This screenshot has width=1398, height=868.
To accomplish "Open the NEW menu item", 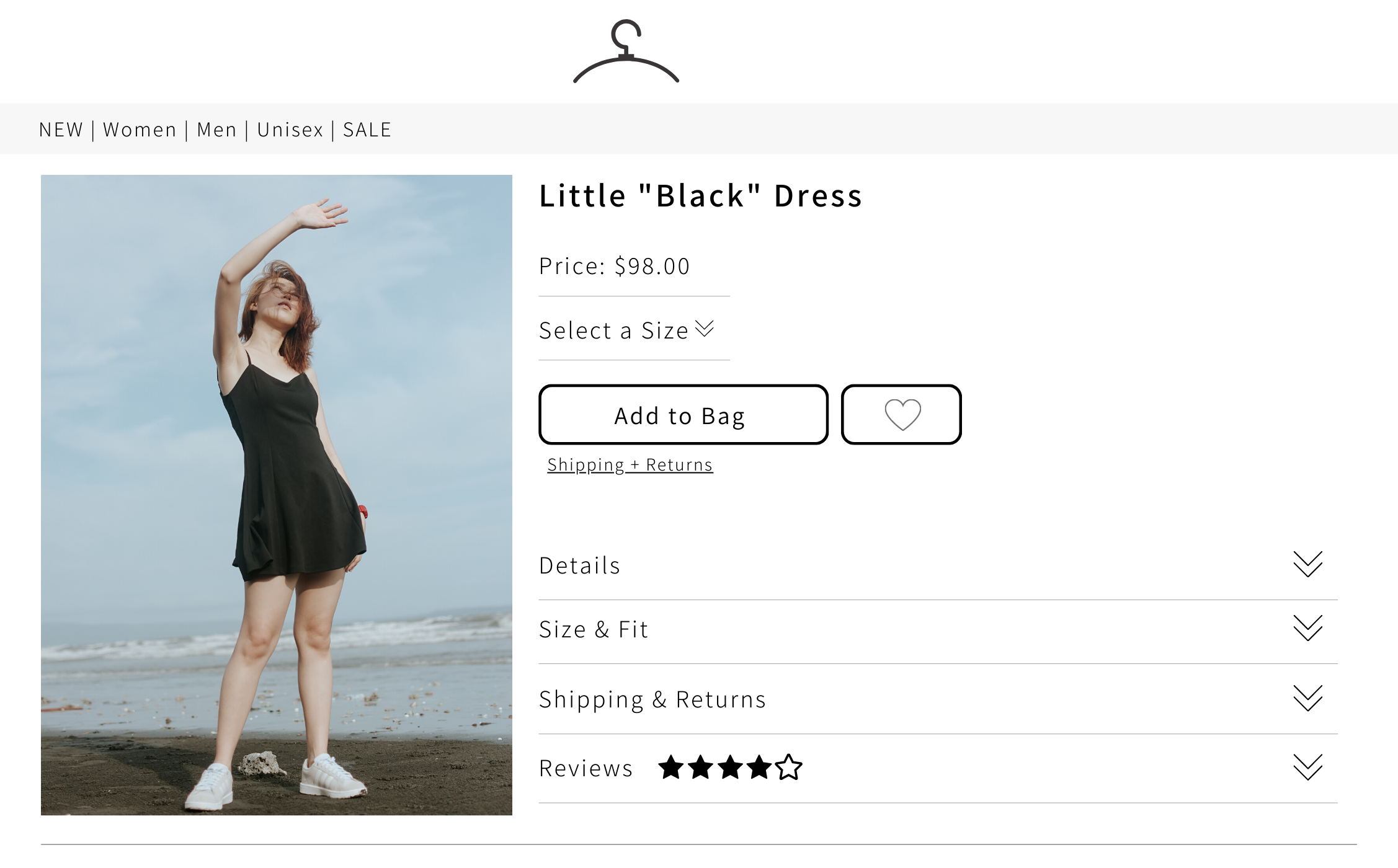I will (61, 130).
